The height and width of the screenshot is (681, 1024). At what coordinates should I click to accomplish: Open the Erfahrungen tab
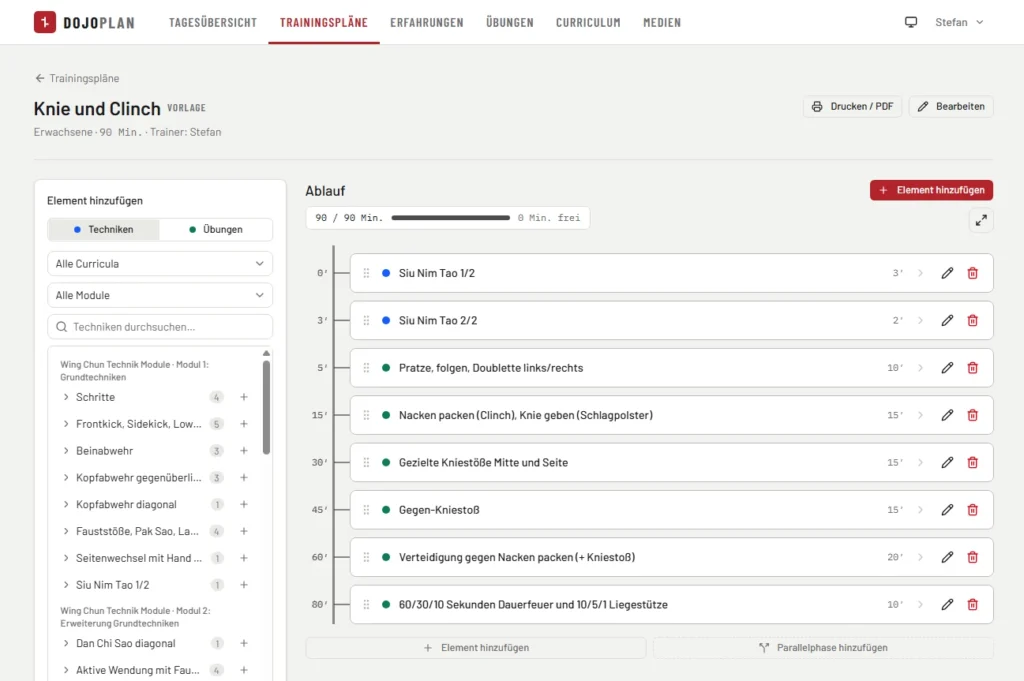coord(426,22)
